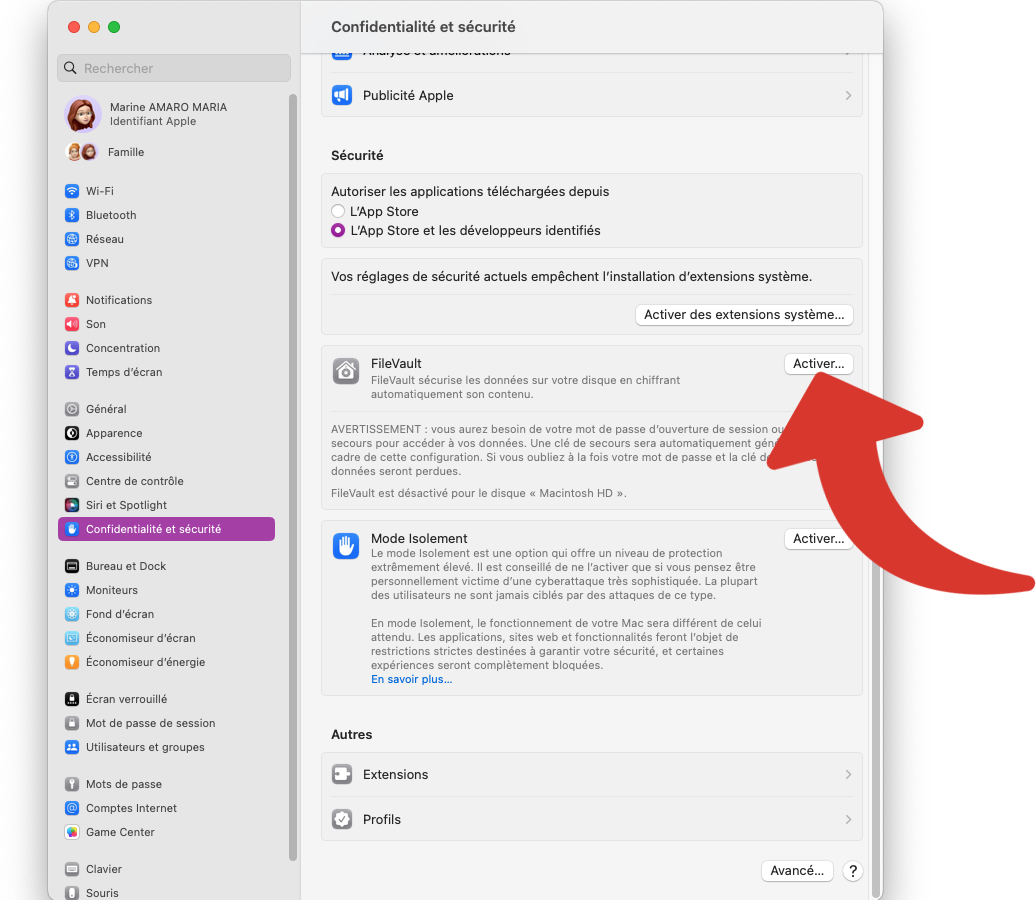1036x900 pixels.
Task: Click the FileVault house icon
Action: click(346, 371)
